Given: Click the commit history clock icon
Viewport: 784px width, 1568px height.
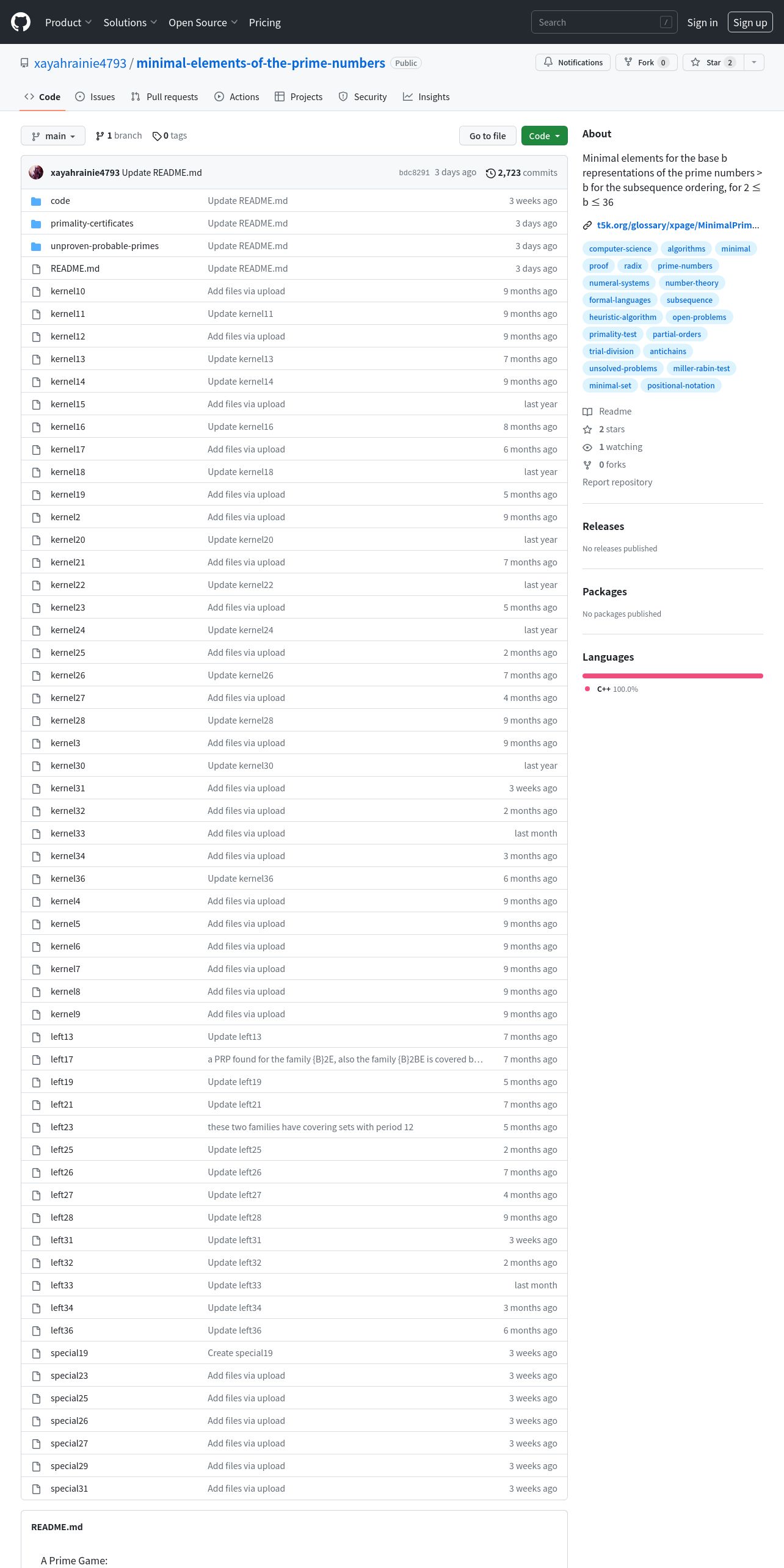Looking at the screenshot, I should click(x=490, y=173).
